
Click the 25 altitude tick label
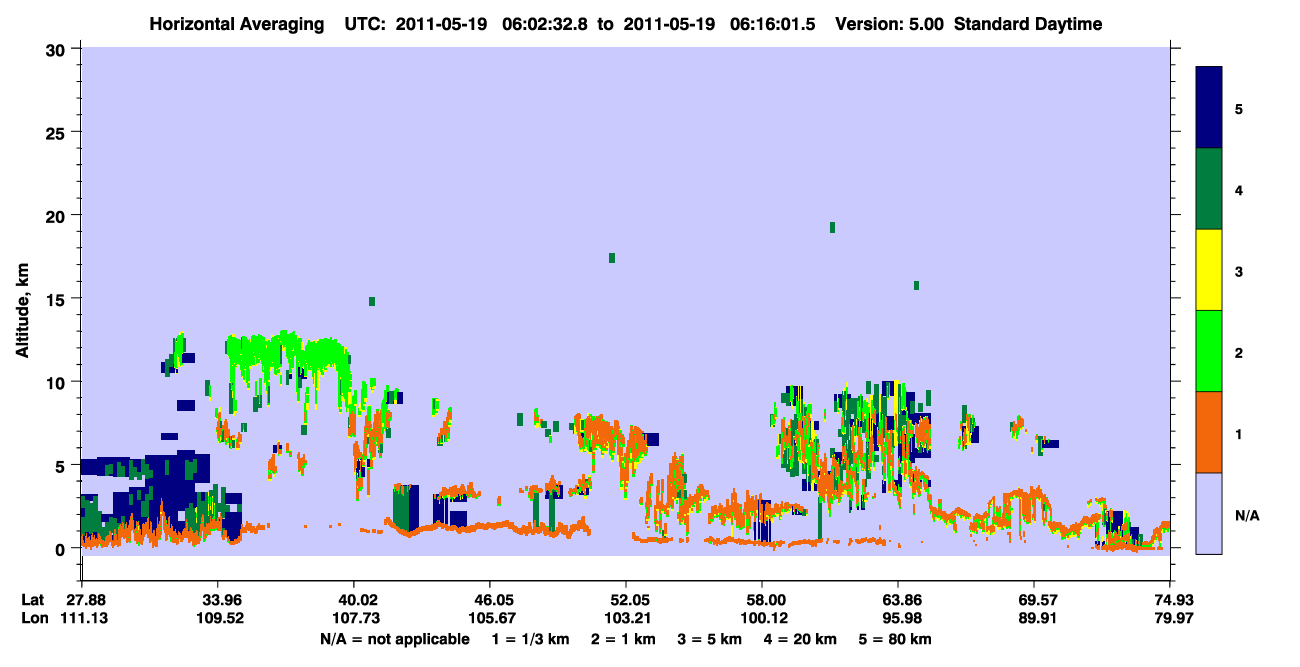click(57, 132)
